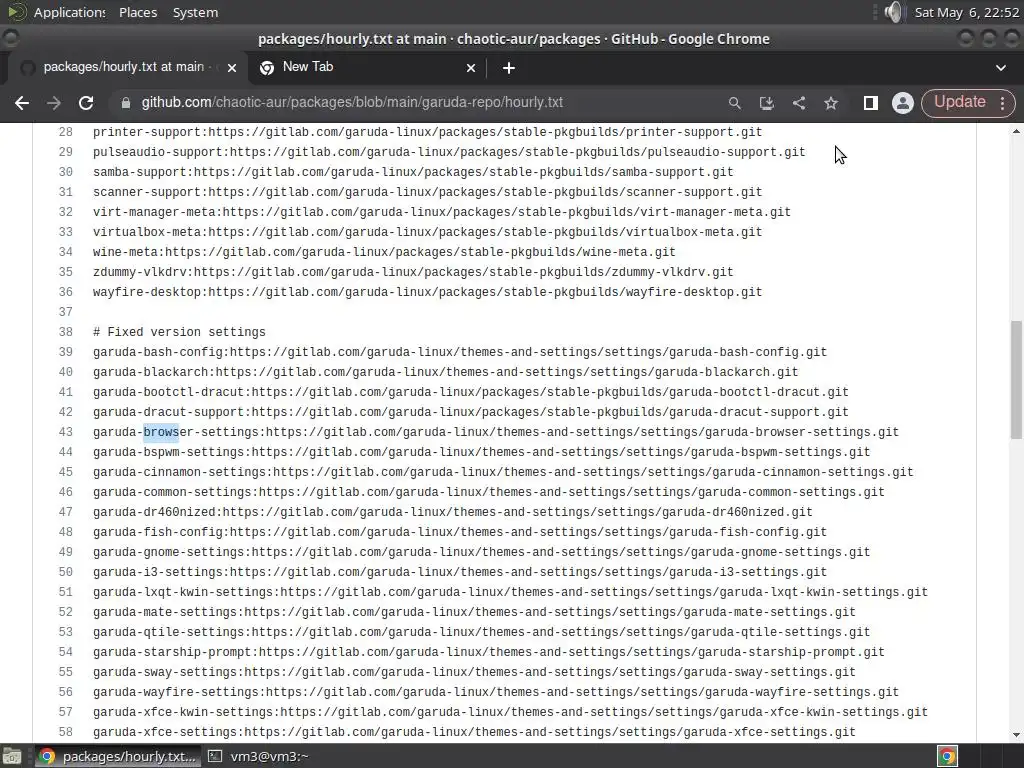Click the garuda-xfce-kwin-settings line
The height and width of the screenshot is (768, 1024).
[x=510, y=712]
